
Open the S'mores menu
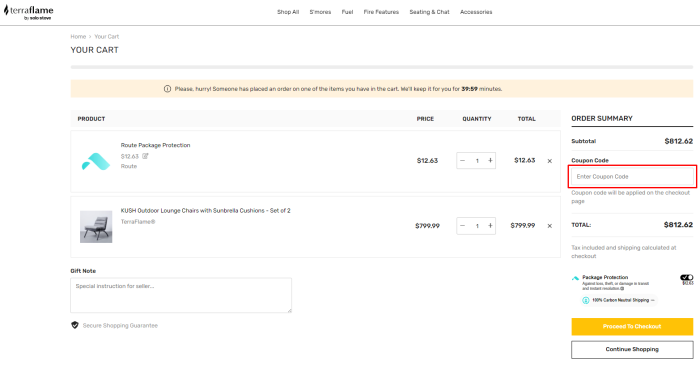click(x=320, y=12)
